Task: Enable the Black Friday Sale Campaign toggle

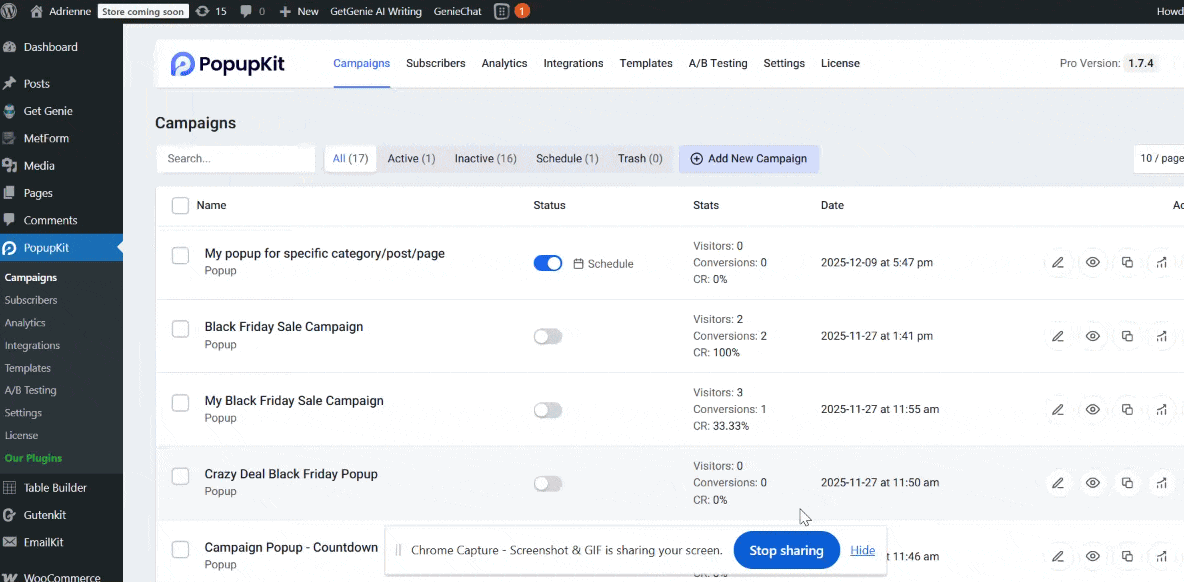Action: click(548, 337)
